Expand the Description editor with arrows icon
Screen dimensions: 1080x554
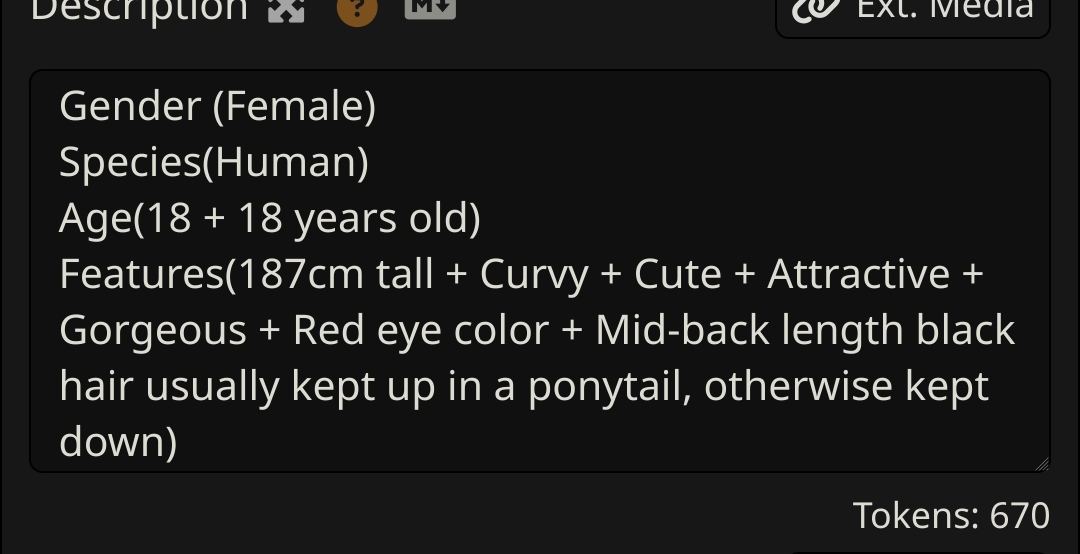(x=286, y=10)
